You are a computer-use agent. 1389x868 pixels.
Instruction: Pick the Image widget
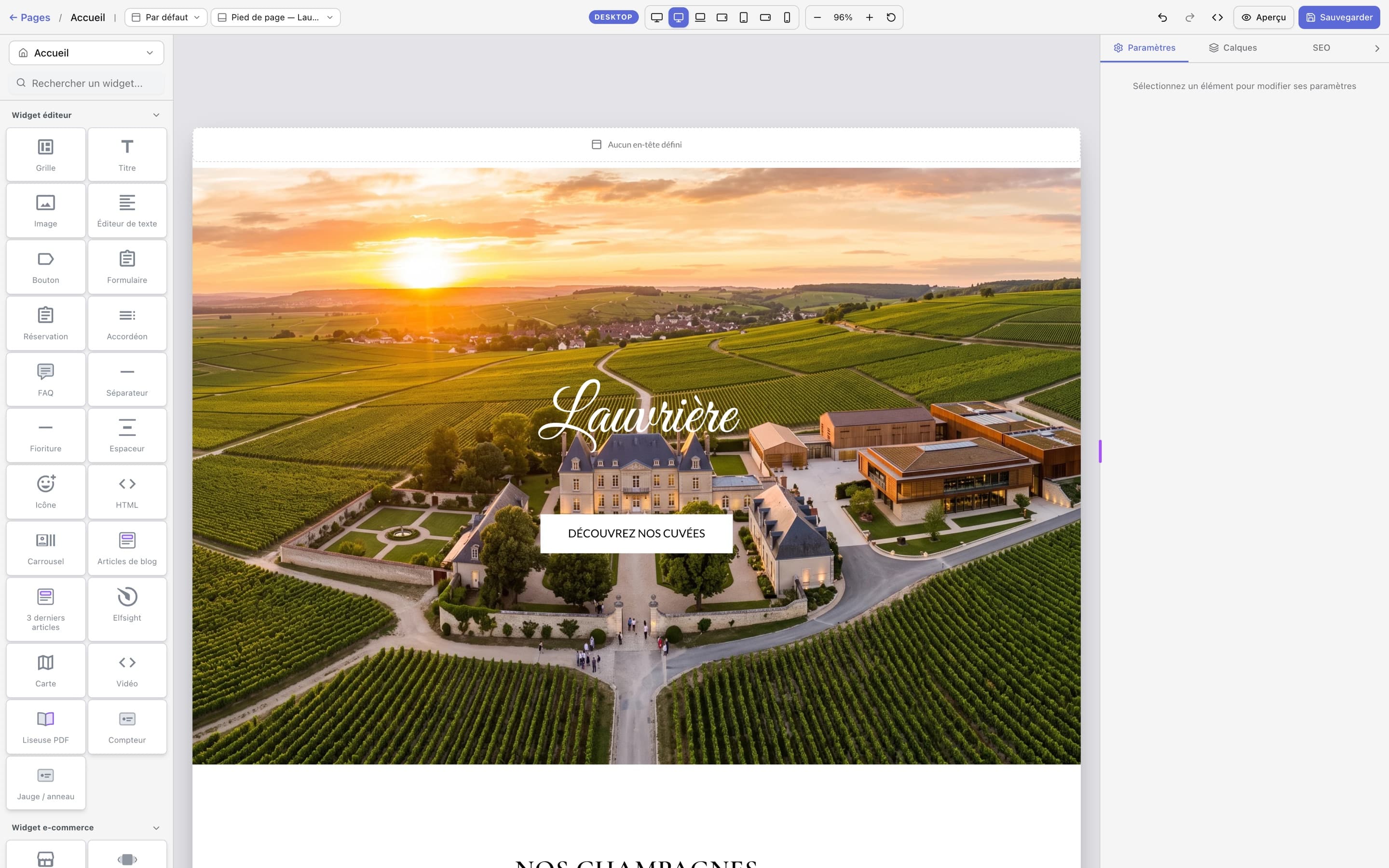pos(46,211)
